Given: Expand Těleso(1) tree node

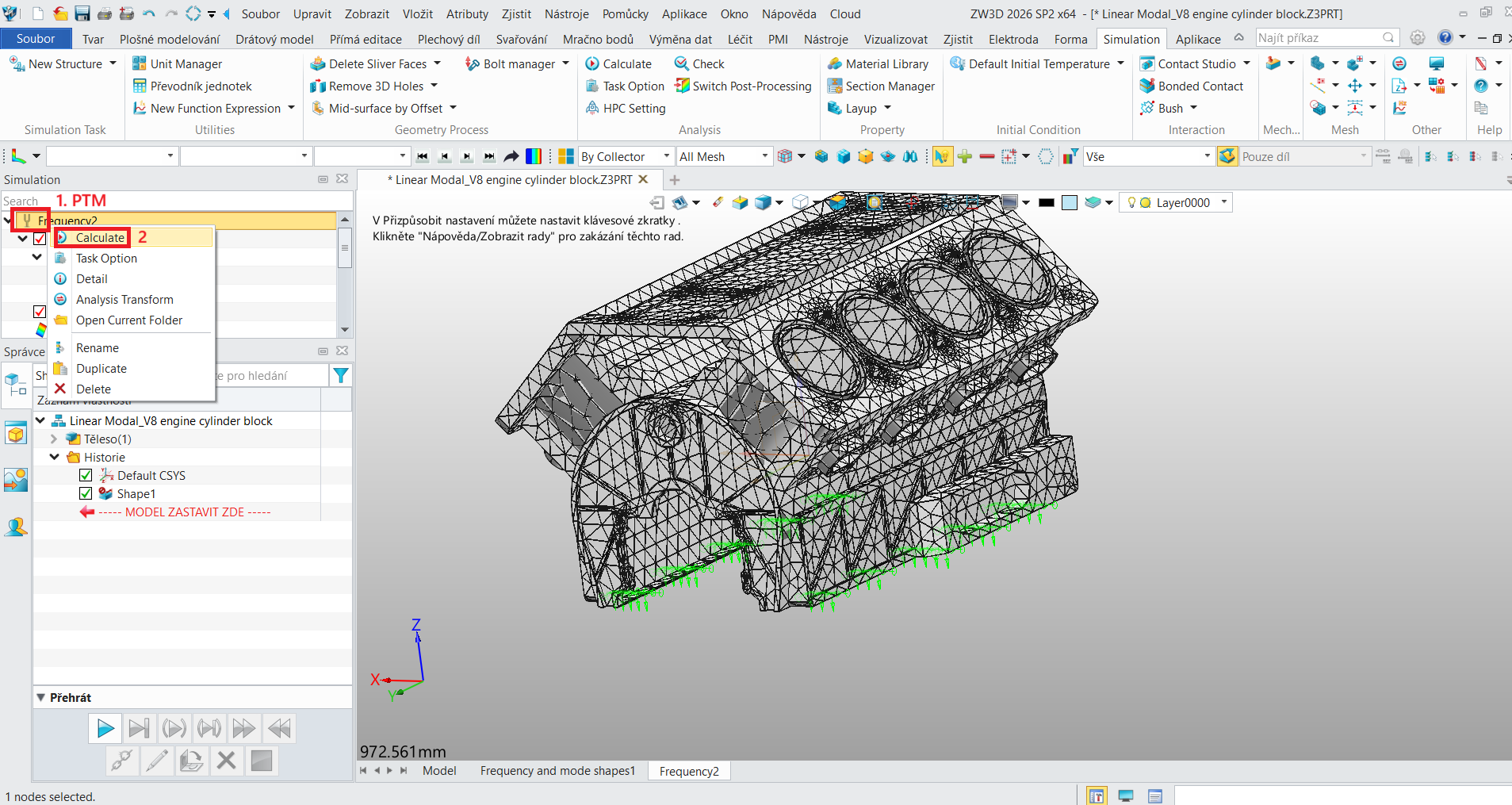Looking at the screenshot, I should pyautogui.click(x=54, y=439).
